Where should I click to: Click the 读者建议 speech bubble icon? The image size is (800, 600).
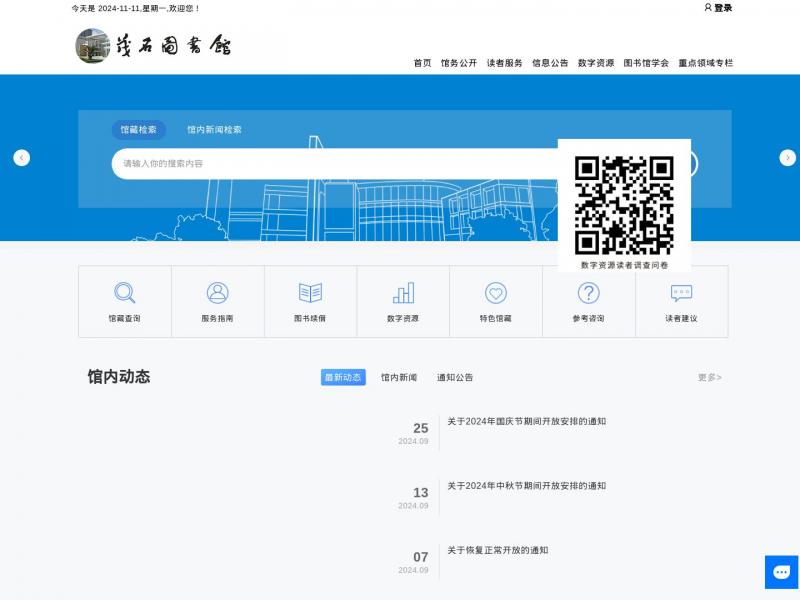pos(681,293)
